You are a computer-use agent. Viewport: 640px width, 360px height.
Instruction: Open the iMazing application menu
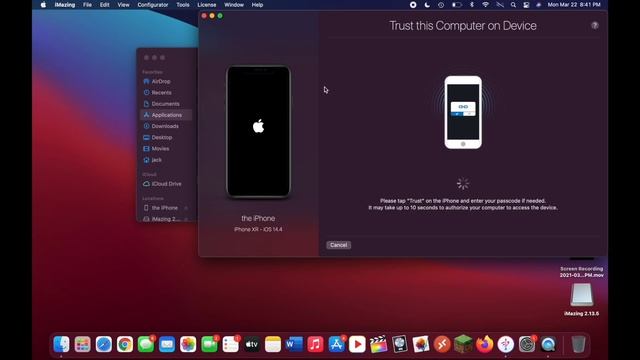[64, 5]
